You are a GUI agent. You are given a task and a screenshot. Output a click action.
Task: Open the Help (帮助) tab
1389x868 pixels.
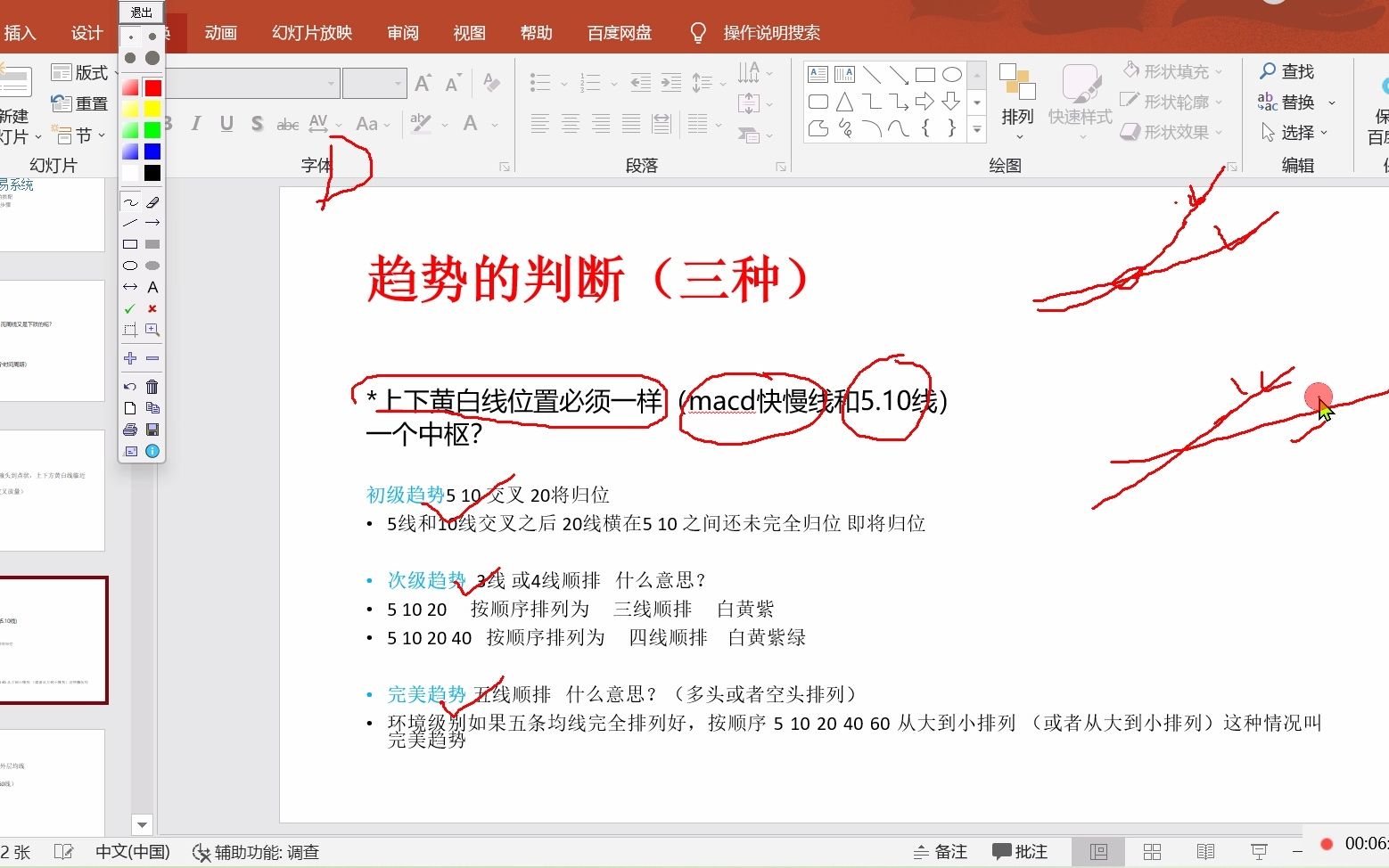pos(536,33)
